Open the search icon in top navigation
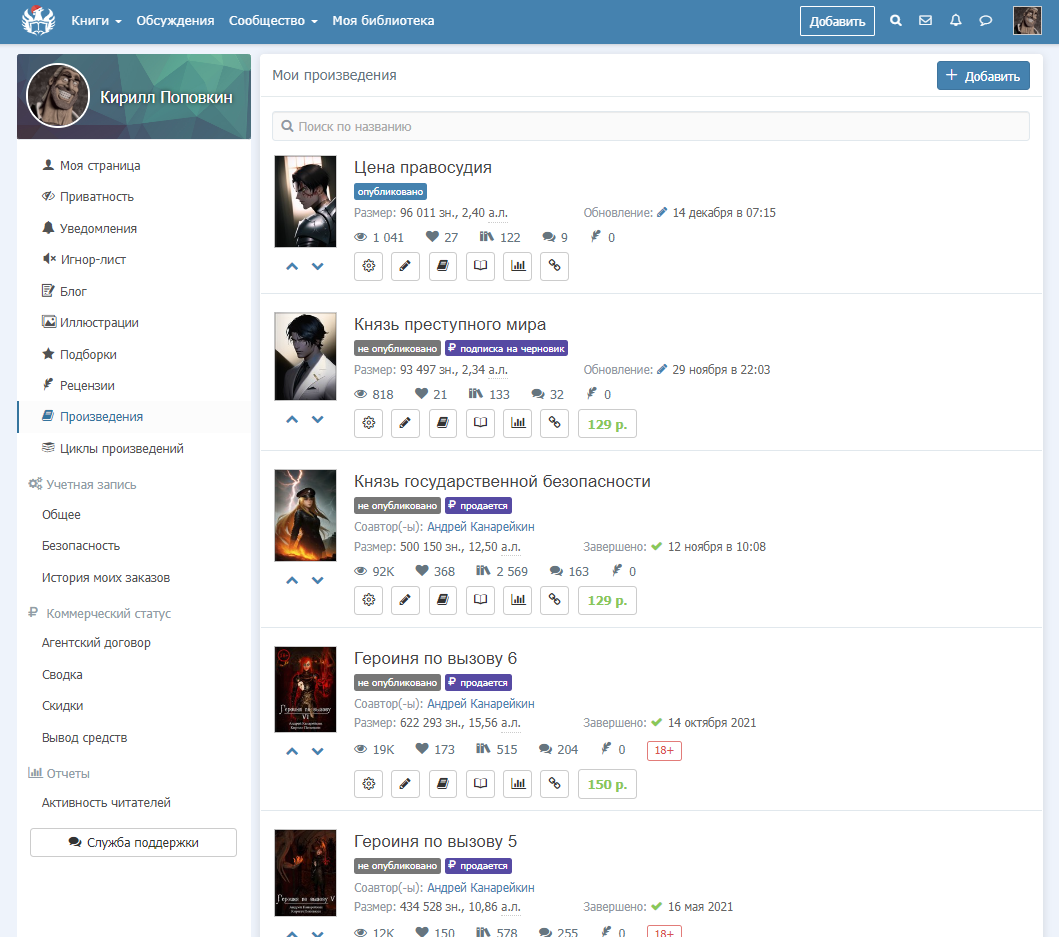Viewport: 1059px width, 937px height. click(896, 21)
